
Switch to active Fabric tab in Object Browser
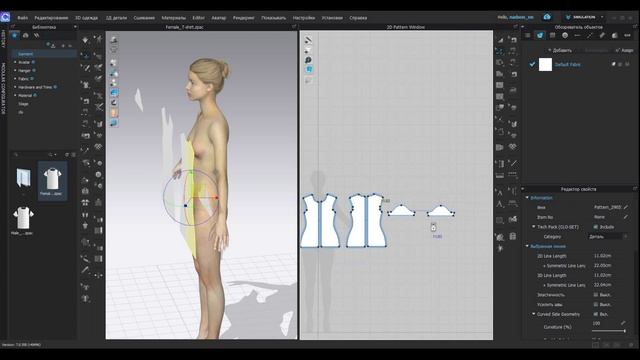coord(540,36)
